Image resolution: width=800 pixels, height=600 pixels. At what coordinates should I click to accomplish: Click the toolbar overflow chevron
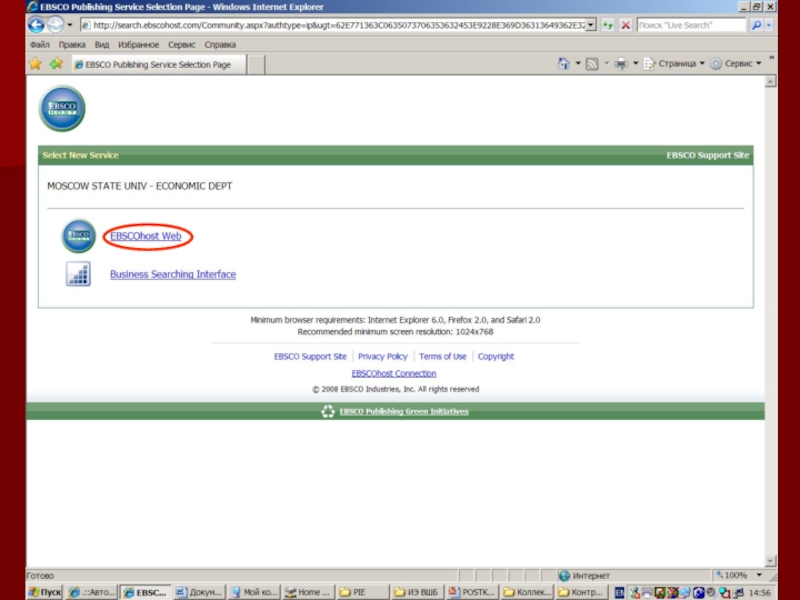(771, 58)
